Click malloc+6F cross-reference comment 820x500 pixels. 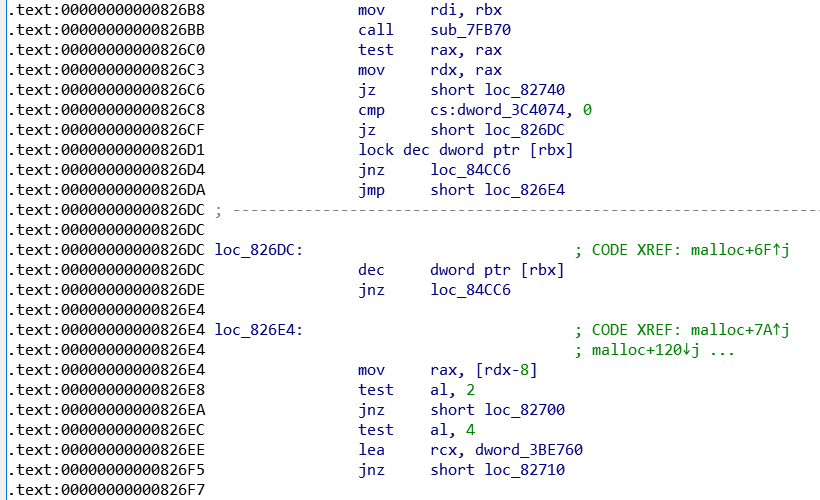coord(740,250)
